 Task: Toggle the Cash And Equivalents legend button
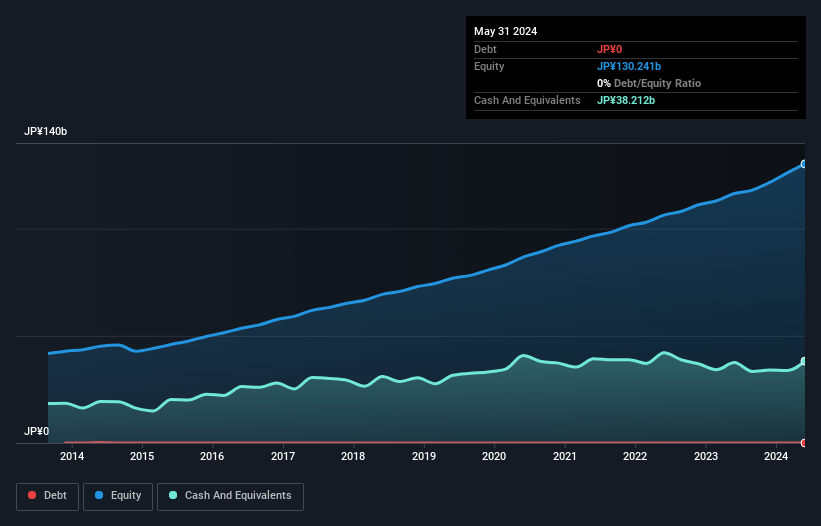point(230,496)
